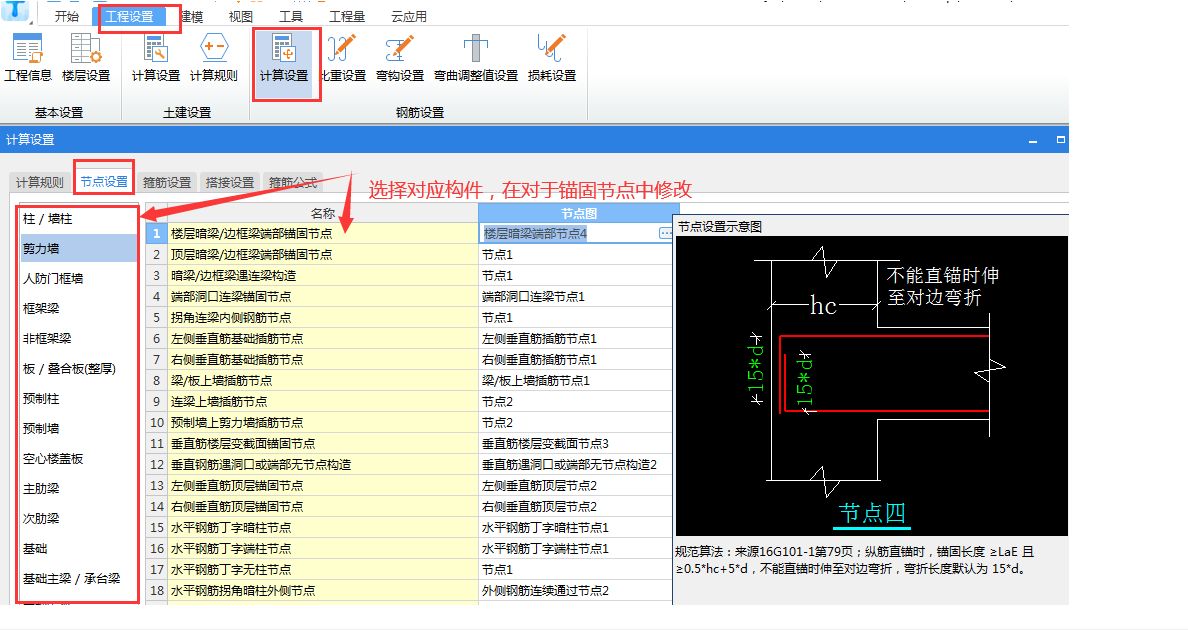The height and width of the screenshot is (630, 1188).
Task: Click 垂直筋遇洞口或端部无节点构造2 cell
Action: (x=575, y=464)
